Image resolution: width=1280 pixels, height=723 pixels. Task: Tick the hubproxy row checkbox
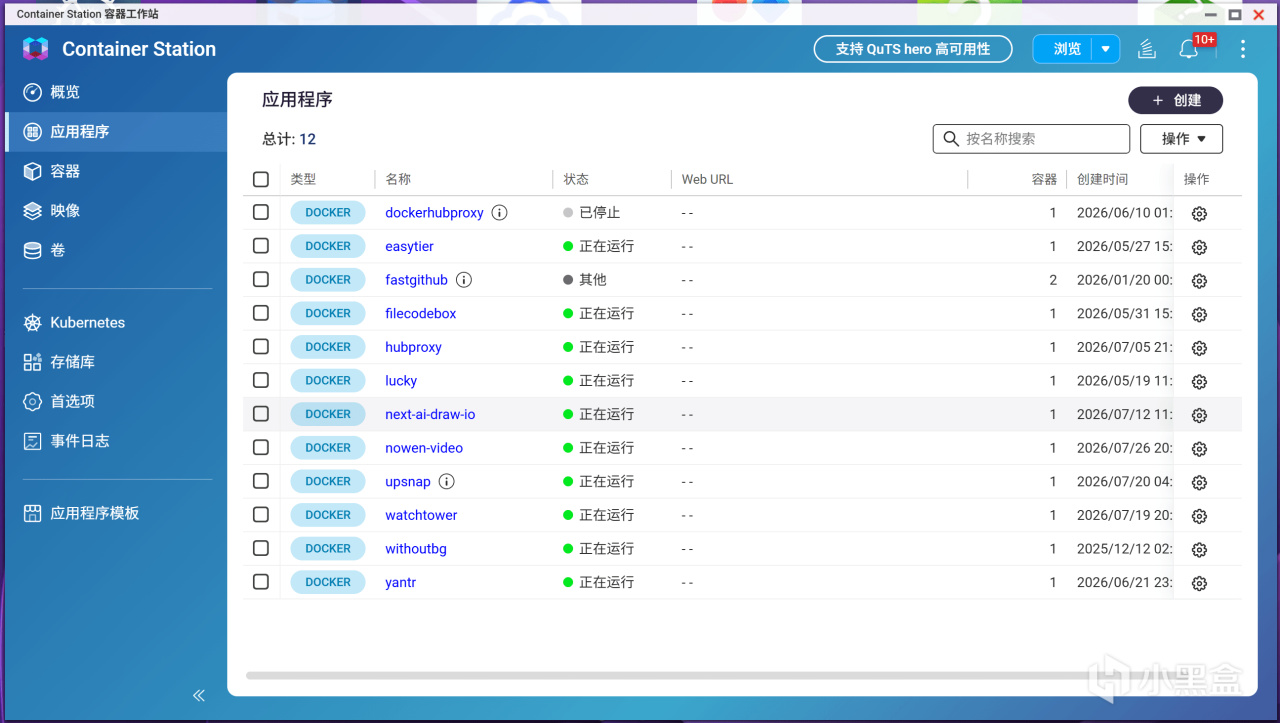[261, 346]
